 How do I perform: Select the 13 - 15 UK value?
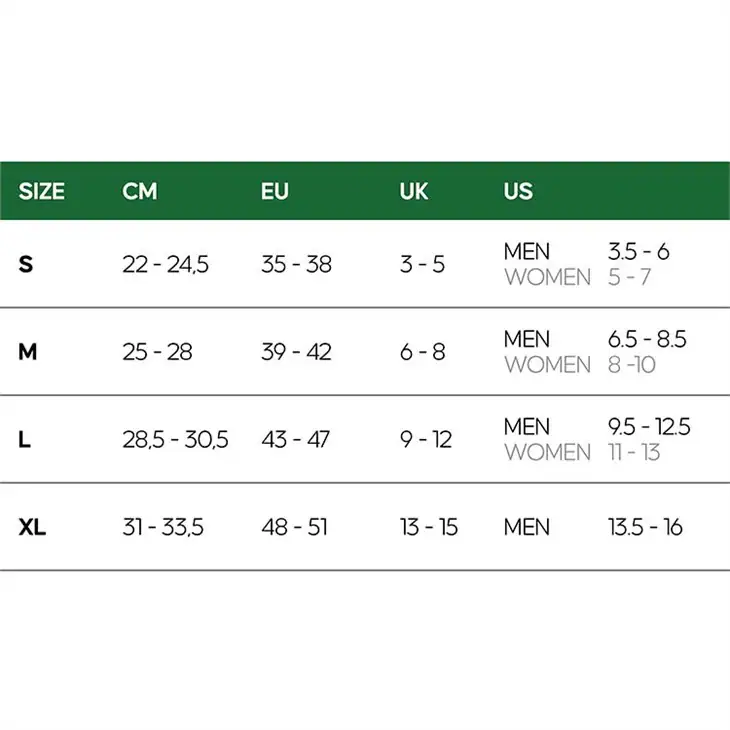point(429,527)
